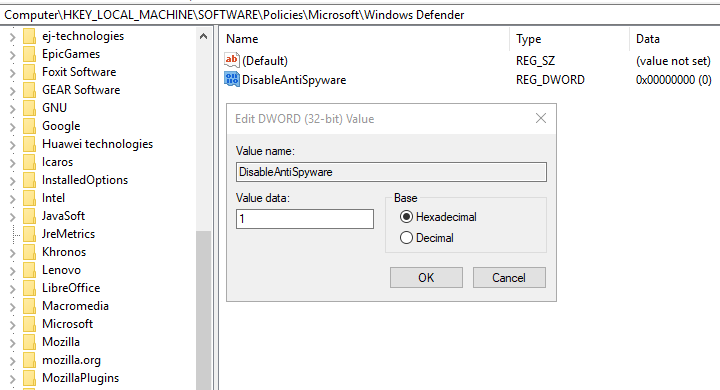Click the Microsoft folder icon
Image resolution: width=720 pixels, height=390 pixels.
tap(29, 324)
